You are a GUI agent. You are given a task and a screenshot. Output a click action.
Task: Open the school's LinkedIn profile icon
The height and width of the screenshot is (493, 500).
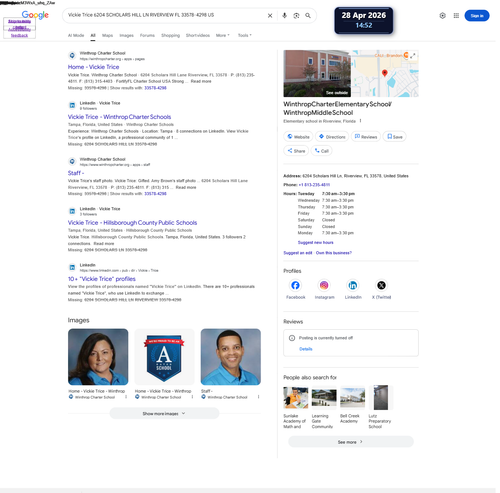353,285
